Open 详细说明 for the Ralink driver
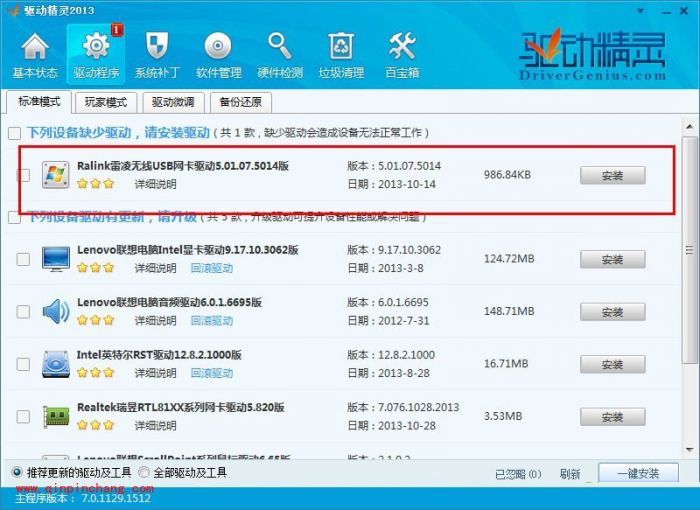Screen dimensions: 700x510 pos(155,184)
